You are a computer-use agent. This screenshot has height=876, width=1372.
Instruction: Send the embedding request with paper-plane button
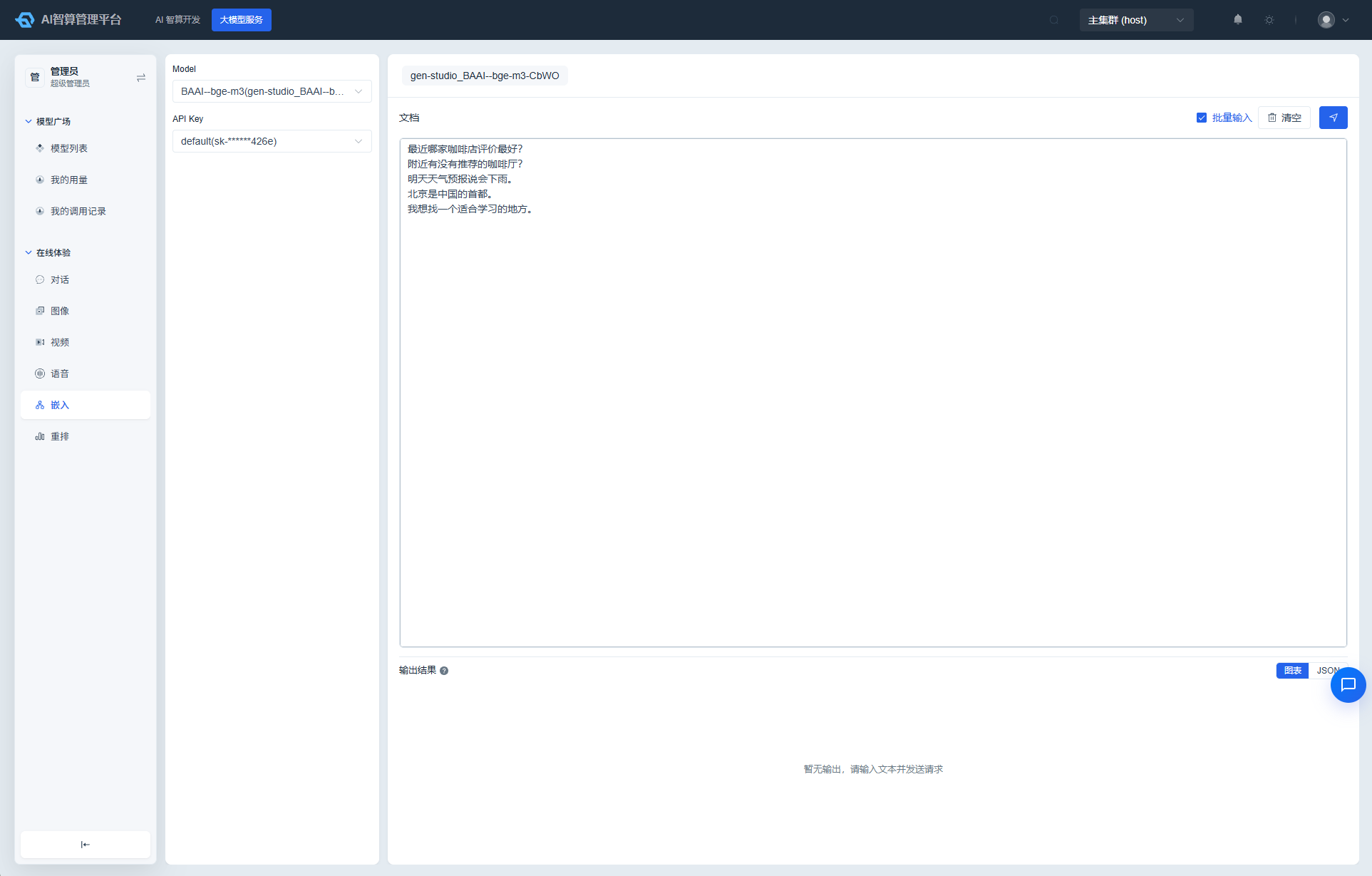coord(1333,118)
